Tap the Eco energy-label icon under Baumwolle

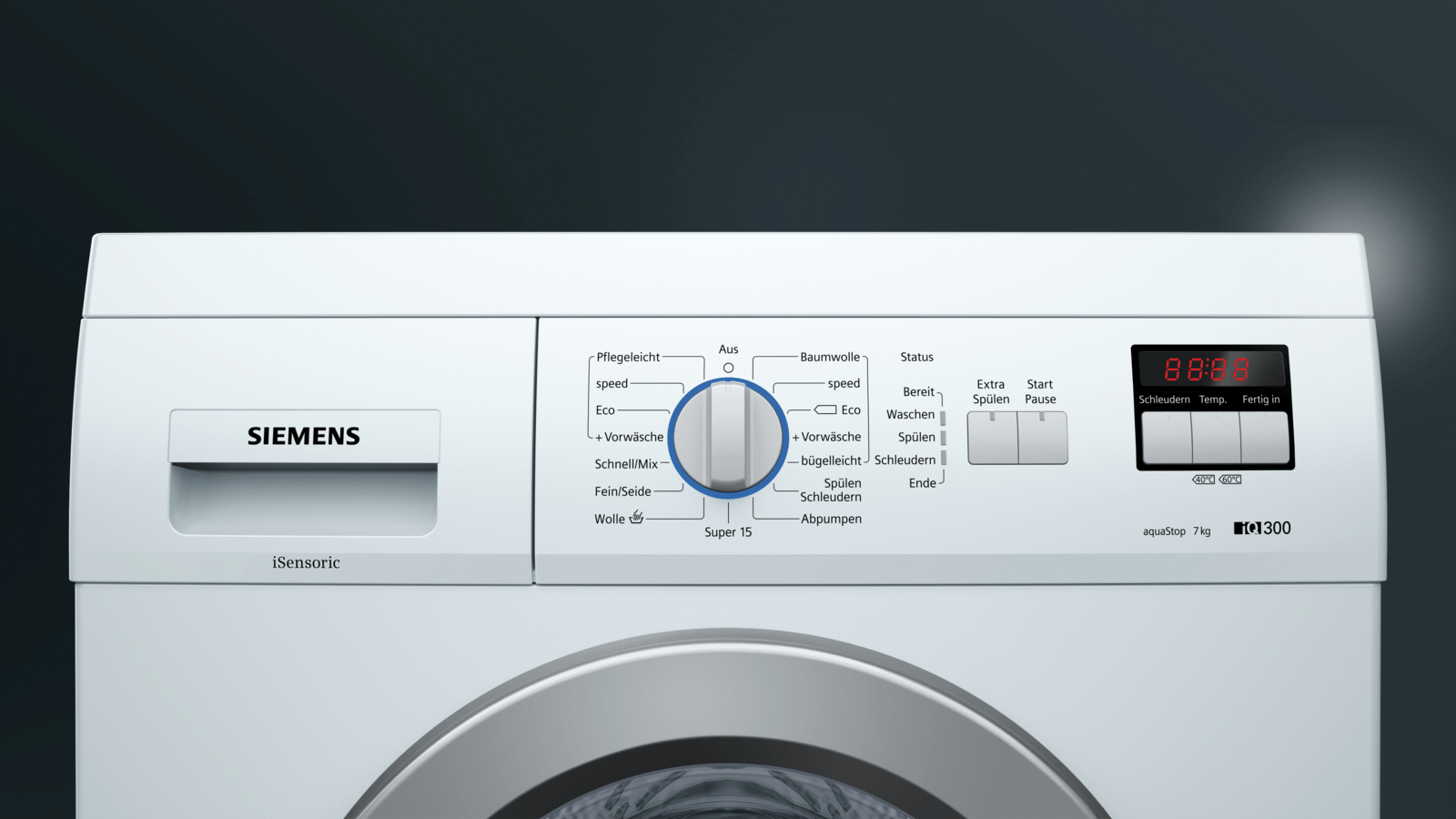pos(825,409)
